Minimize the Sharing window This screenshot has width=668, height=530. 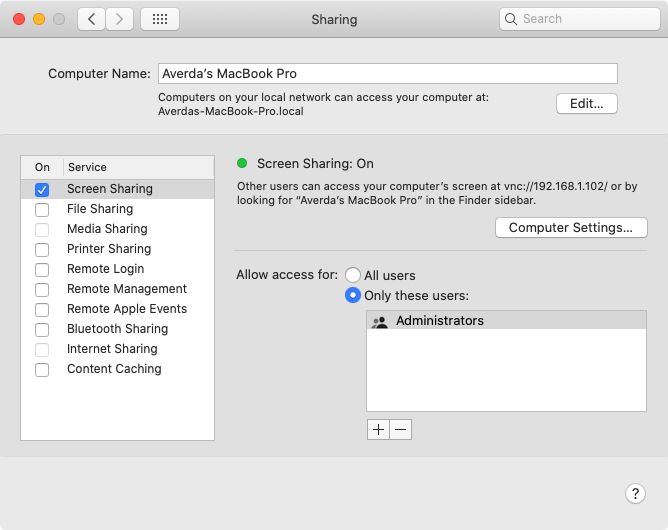click(x=39, y=19)
